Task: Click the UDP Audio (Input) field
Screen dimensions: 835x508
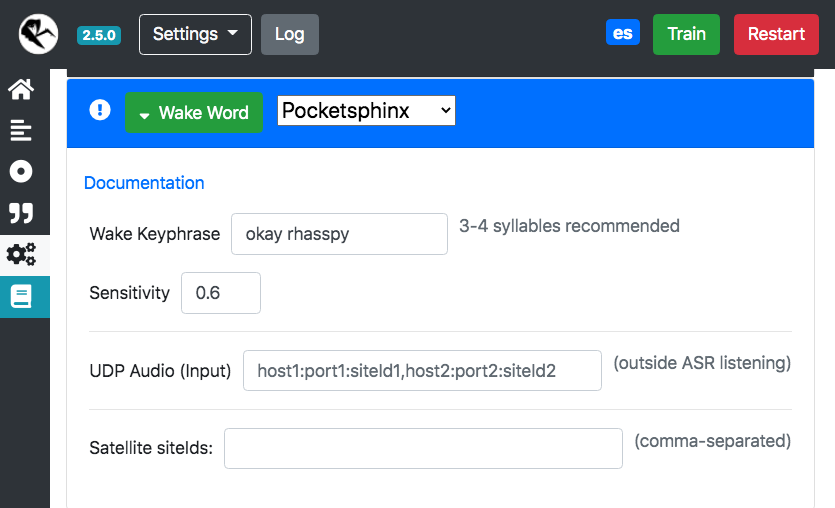Action: click(x=422, y=371)
